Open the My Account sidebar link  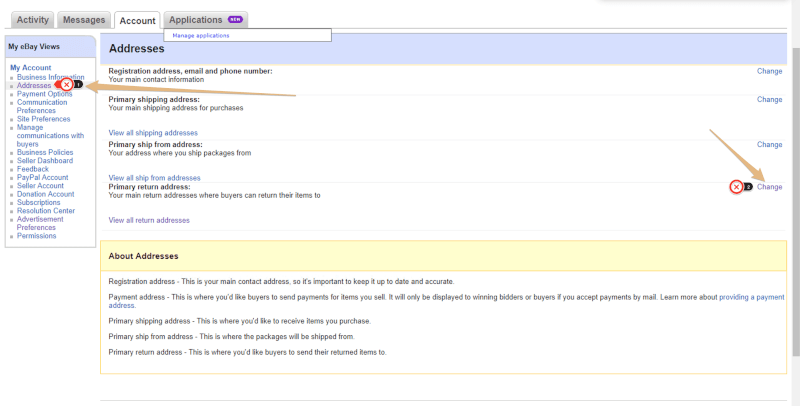tap(31, 67)
